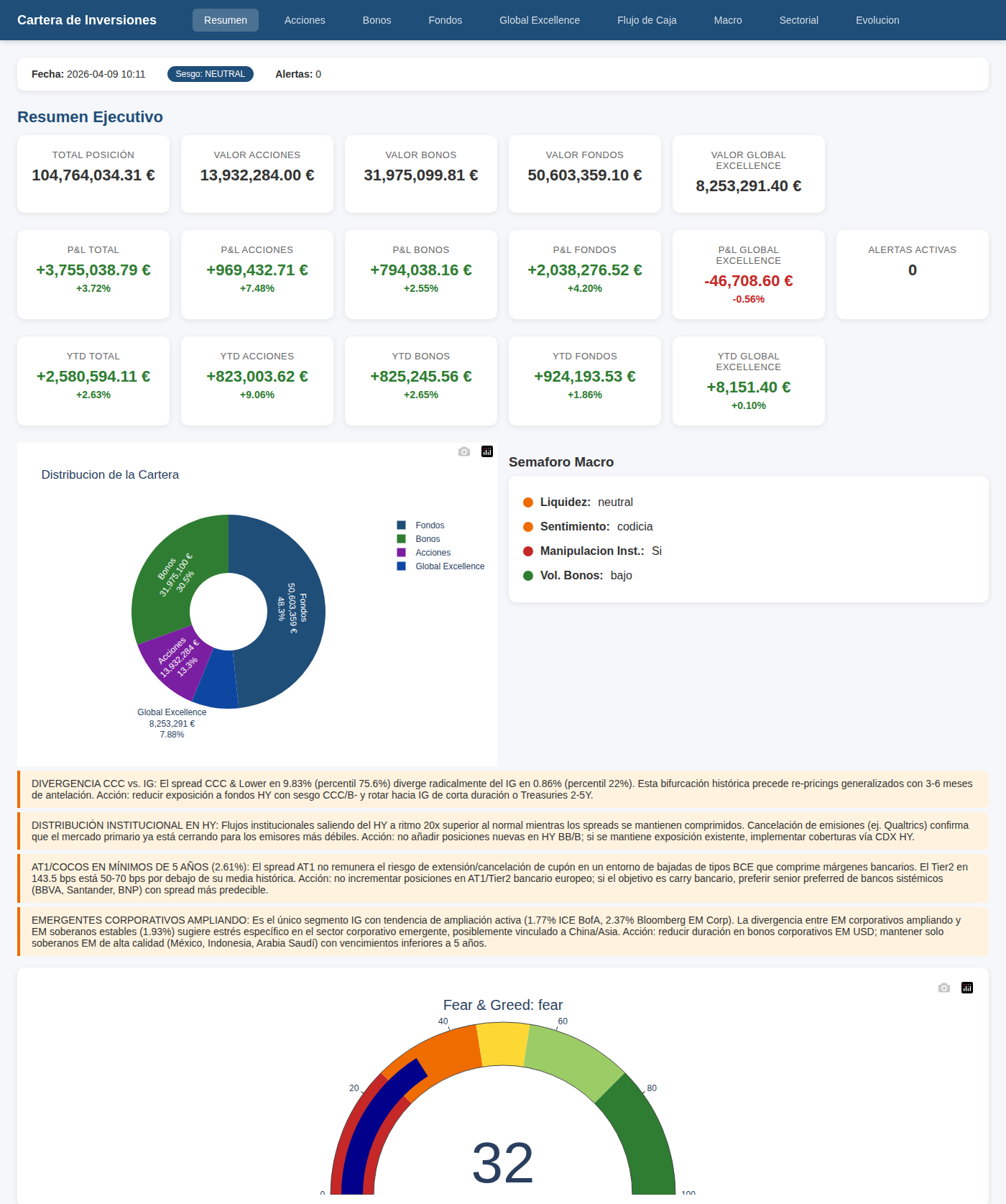This screenshot has height=1204, width=1006.
Task: Open the Evolucion tab
Action: [877, 20]
